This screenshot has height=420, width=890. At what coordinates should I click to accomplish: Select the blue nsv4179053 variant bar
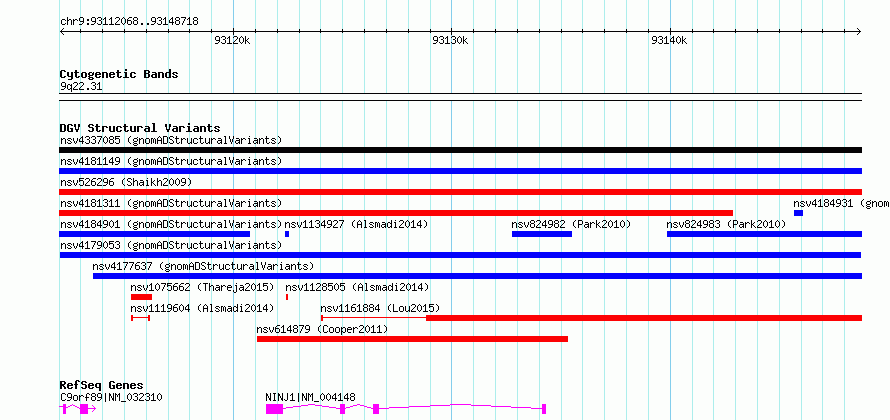click(x=460, y=255)
